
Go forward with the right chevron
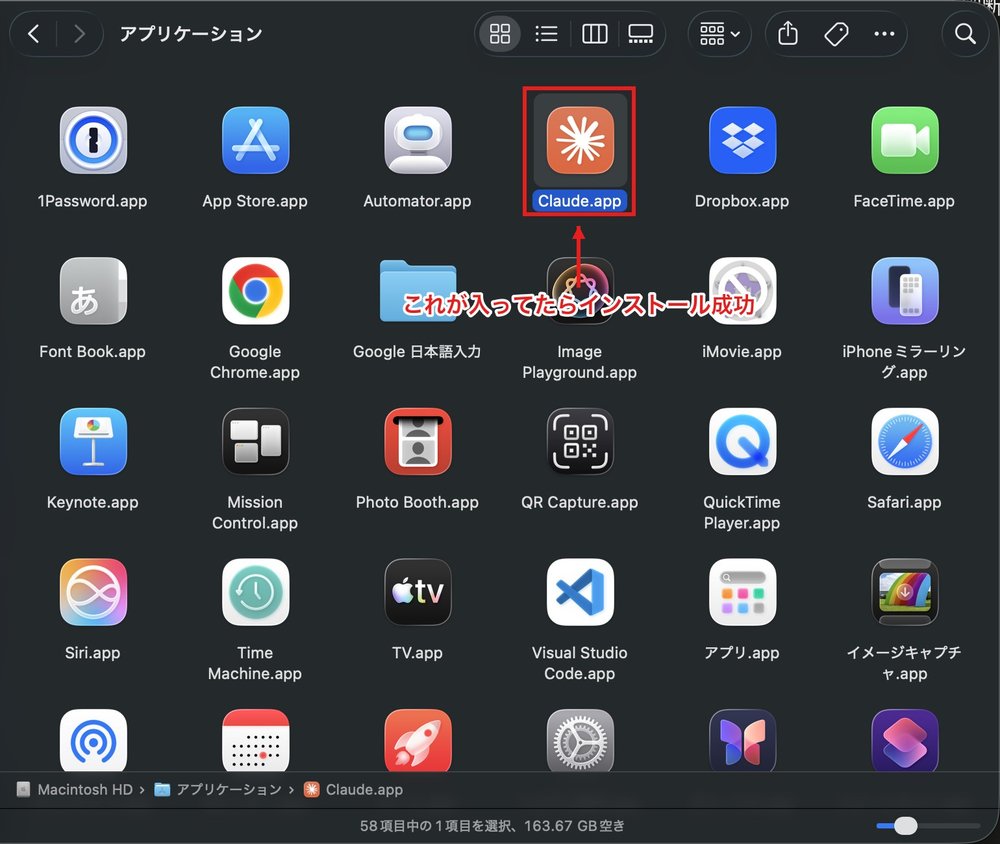tap(79, 33)
